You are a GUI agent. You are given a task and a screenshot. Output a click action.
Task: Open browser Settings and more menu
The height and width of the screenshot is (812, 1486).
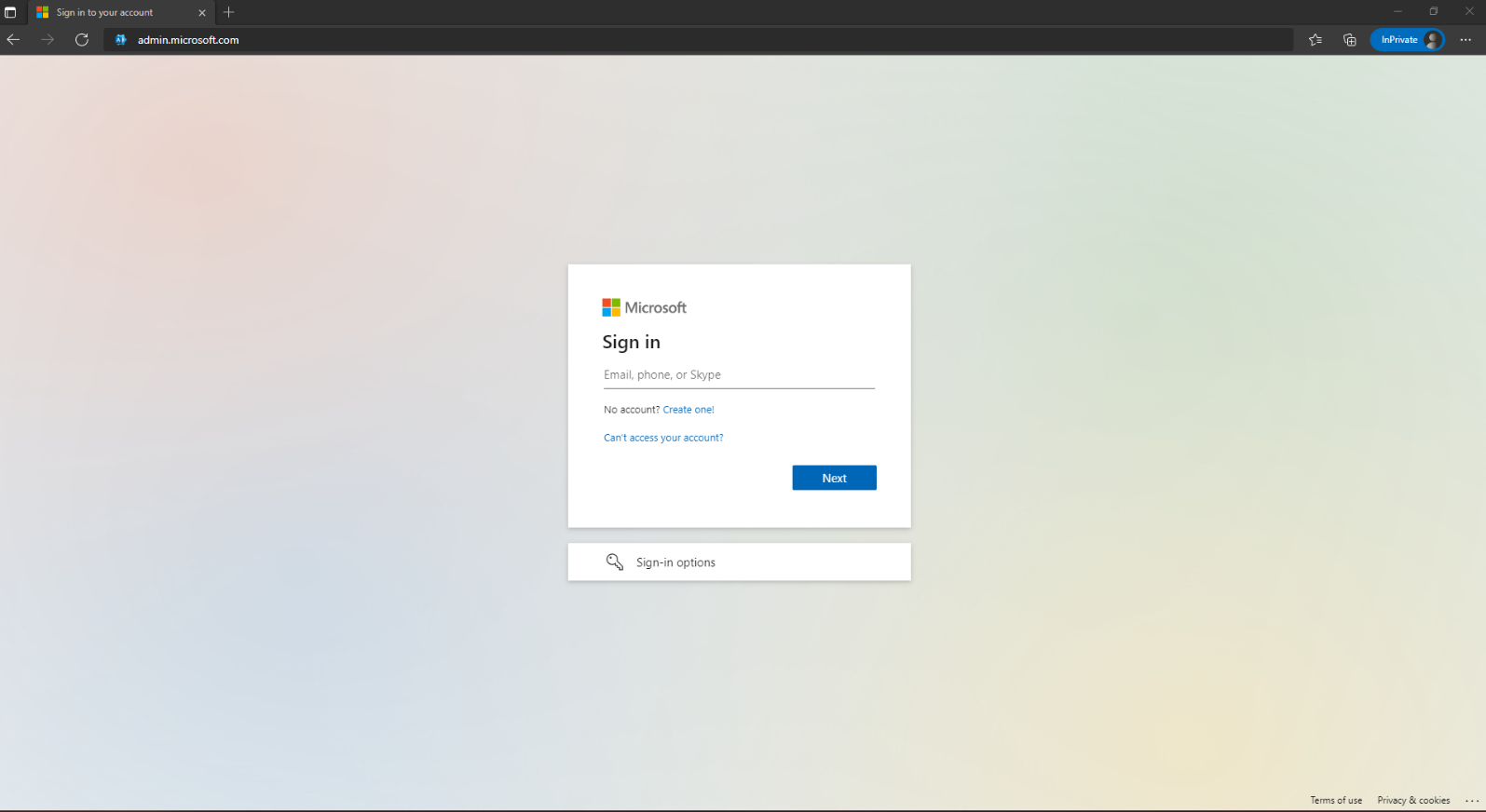1466,39
